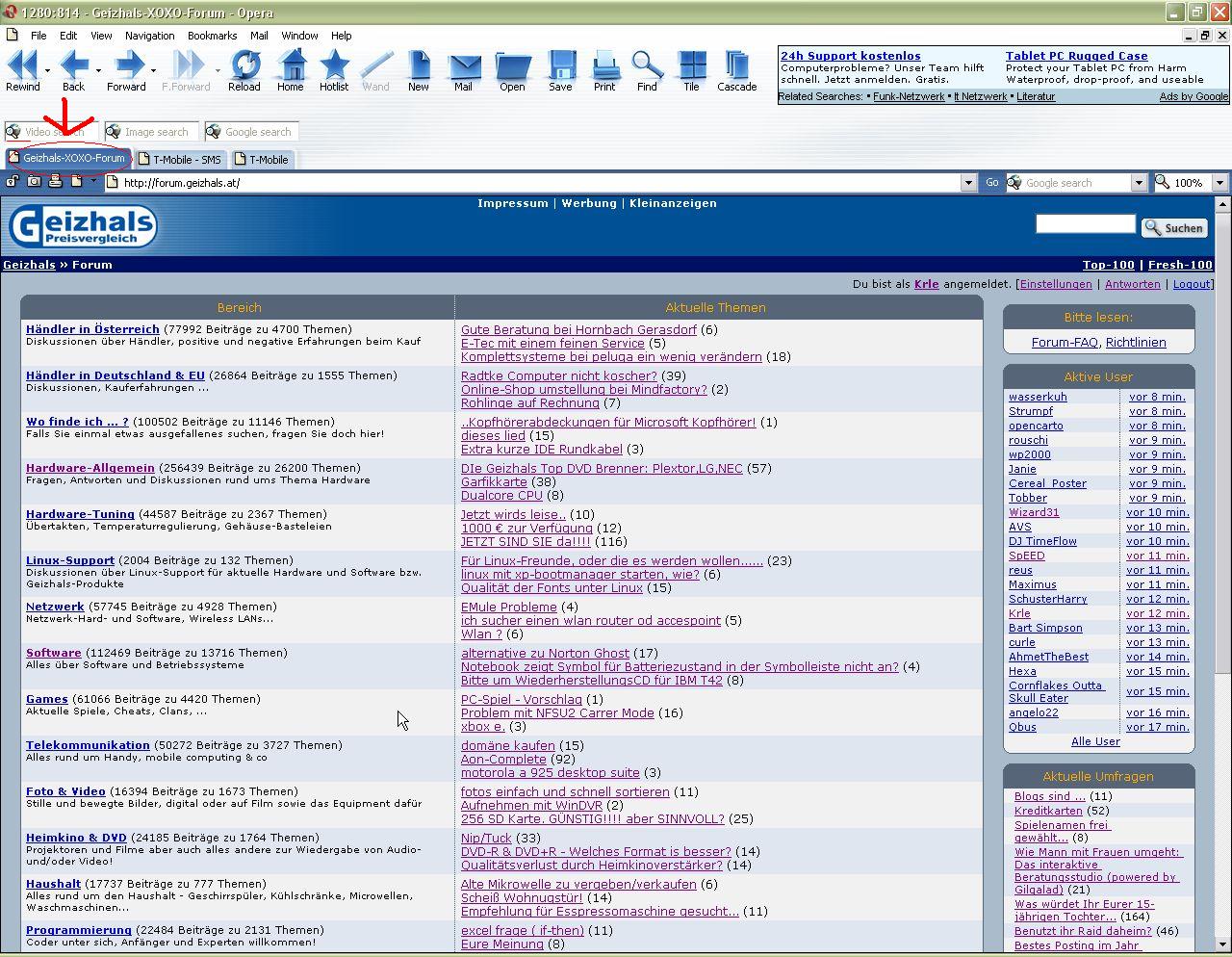Image resolution: width=1232 pixels, height=957 pixels.
Task: Open topic 'Radtke Computer nicht koscher?'
Action: [559, 375]
